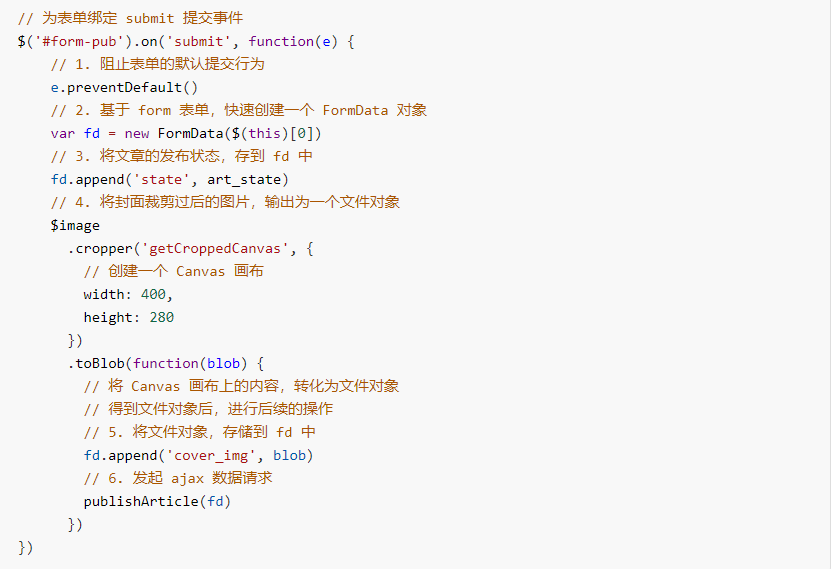This screenshot has width=836, height=569.
Task: Click the height value 280
Action: pos(162,317)
